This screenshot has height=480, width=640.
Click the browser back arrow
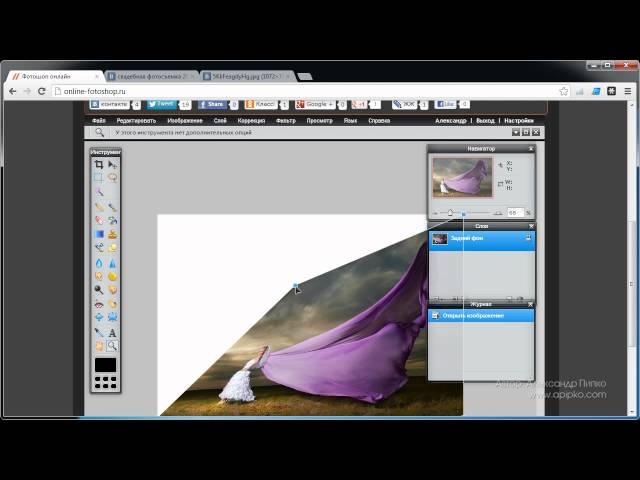click(13, 91)
